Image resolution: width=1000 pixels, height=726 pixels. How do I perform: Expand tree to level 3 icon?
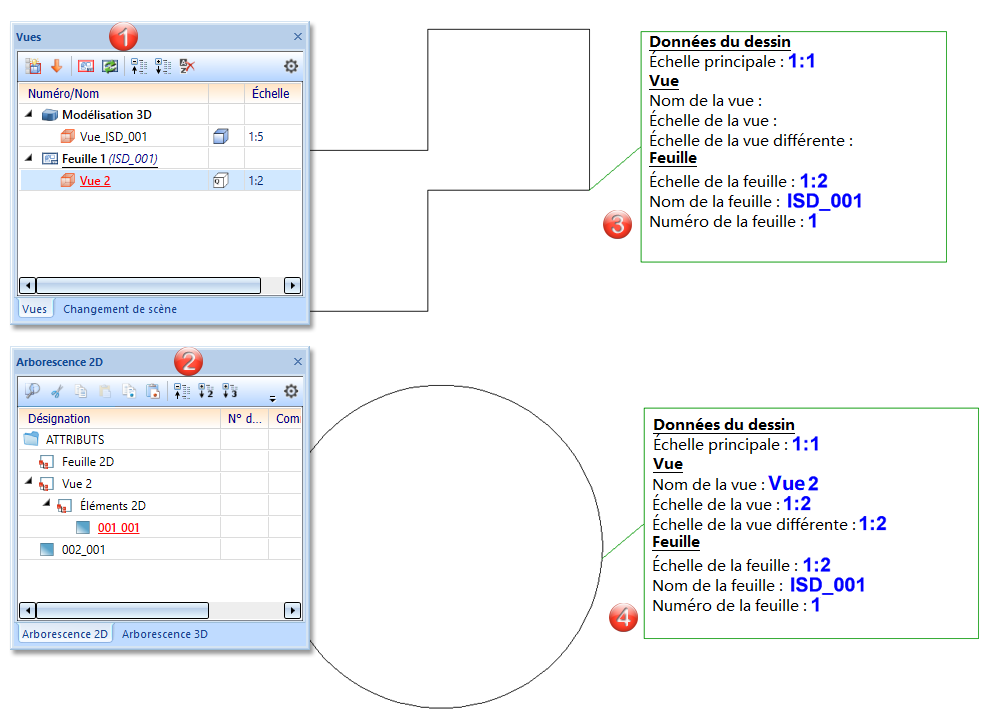(230, 390)
